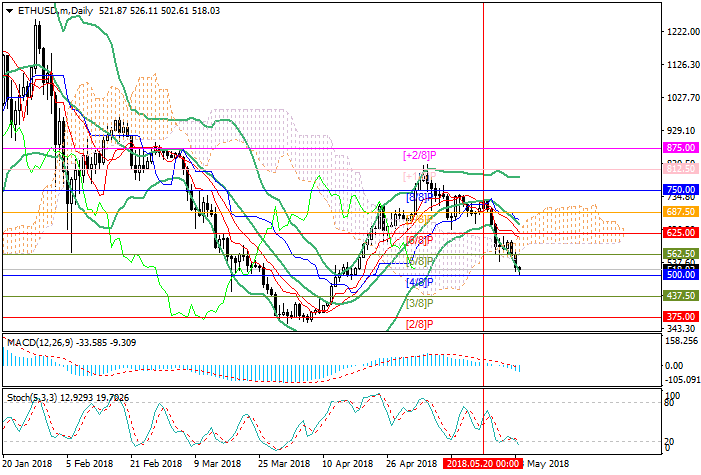
Task: Click the 20 Jan 2018 date on time axis
Action: pyautogui.click(x=27, y=464)
